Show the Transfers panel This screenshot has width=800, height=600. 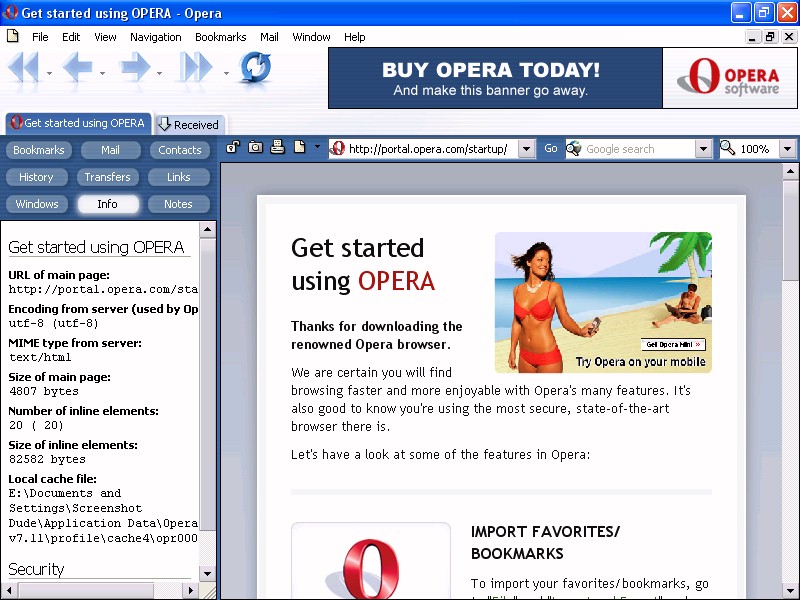point(108,177)
